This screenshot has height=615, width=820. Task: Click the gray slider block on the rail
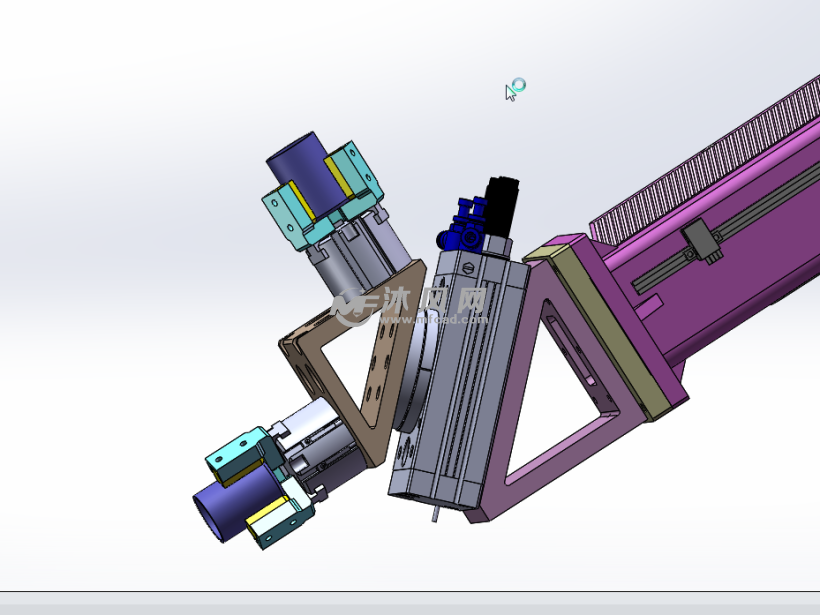tap(702, 243)
